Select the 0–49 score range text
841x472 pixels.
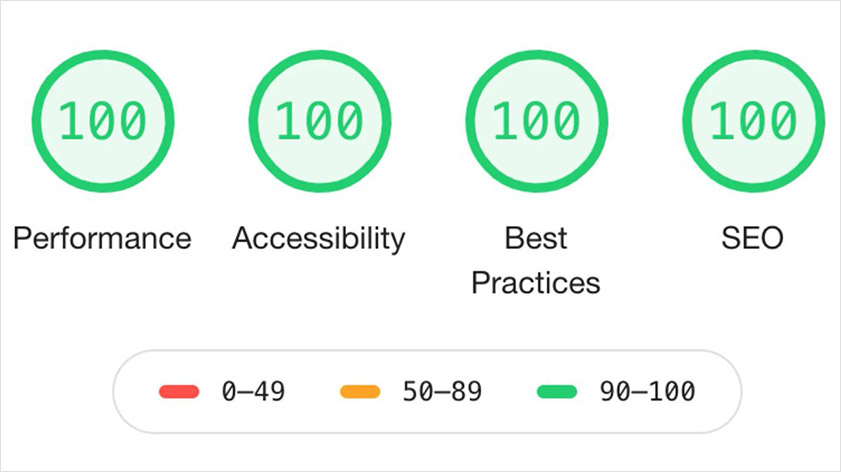(x=253, y=392)
